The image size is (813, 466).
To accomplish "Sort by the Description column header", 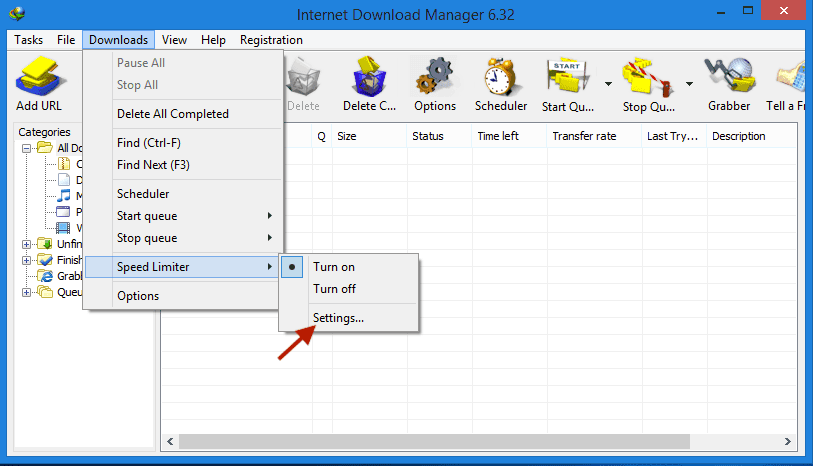I will (752, 136).
